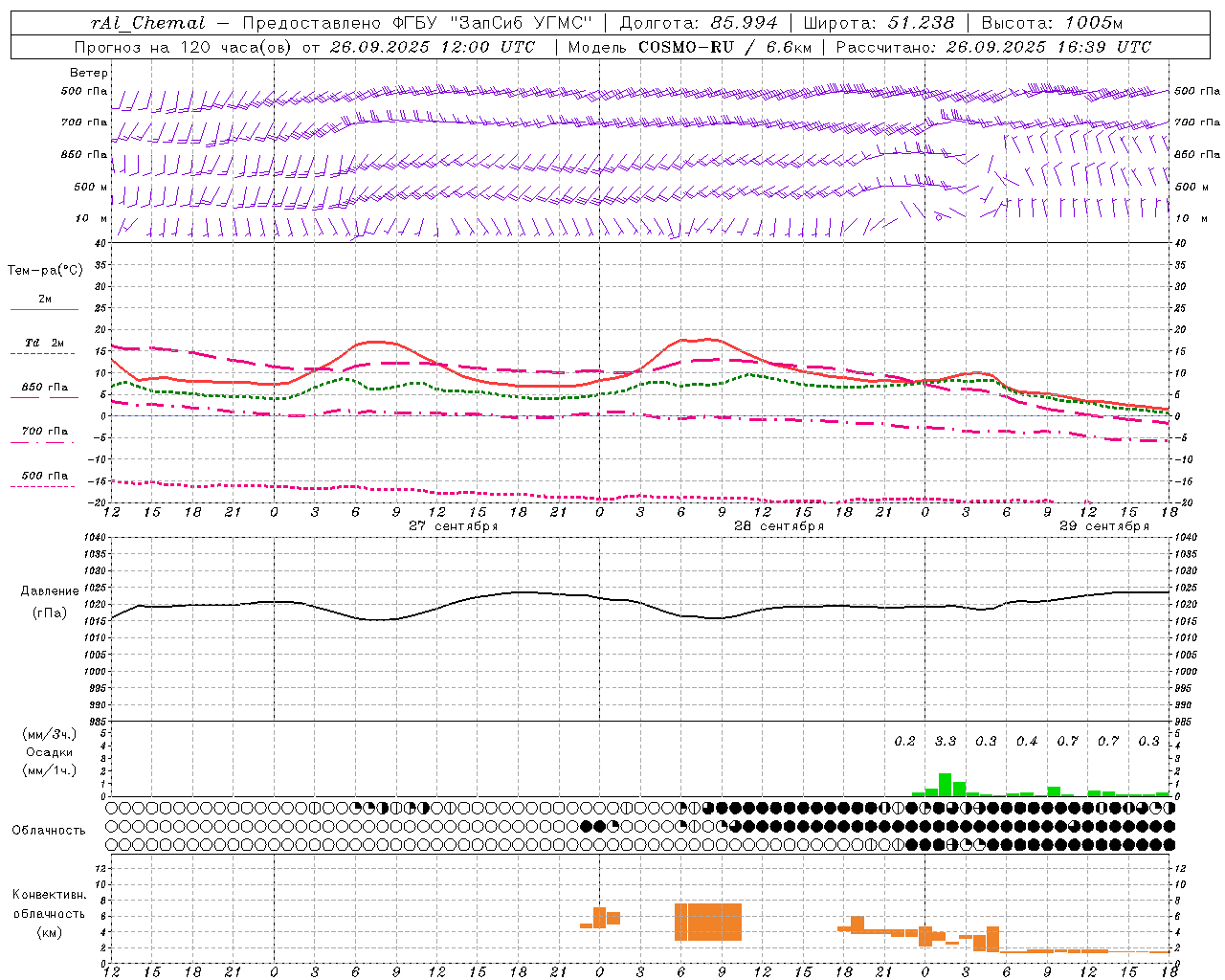Click the Ветер wind section label

[x=89, y=73]
